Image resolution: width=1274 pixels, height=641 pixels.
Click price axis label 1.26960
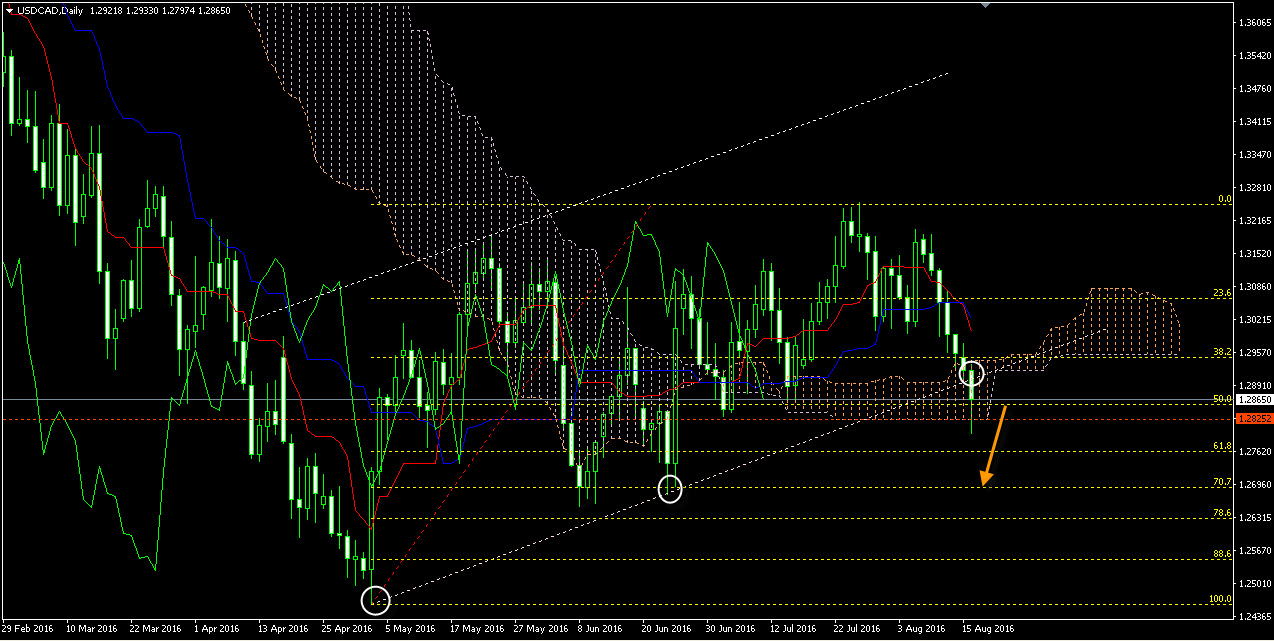point(1254,484)
